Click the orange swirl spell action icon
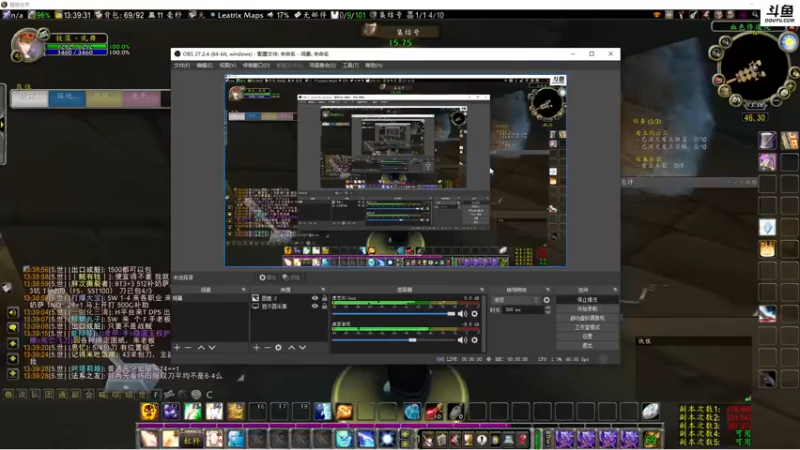This screenshot has width=800, height=450. coord(344,411)
